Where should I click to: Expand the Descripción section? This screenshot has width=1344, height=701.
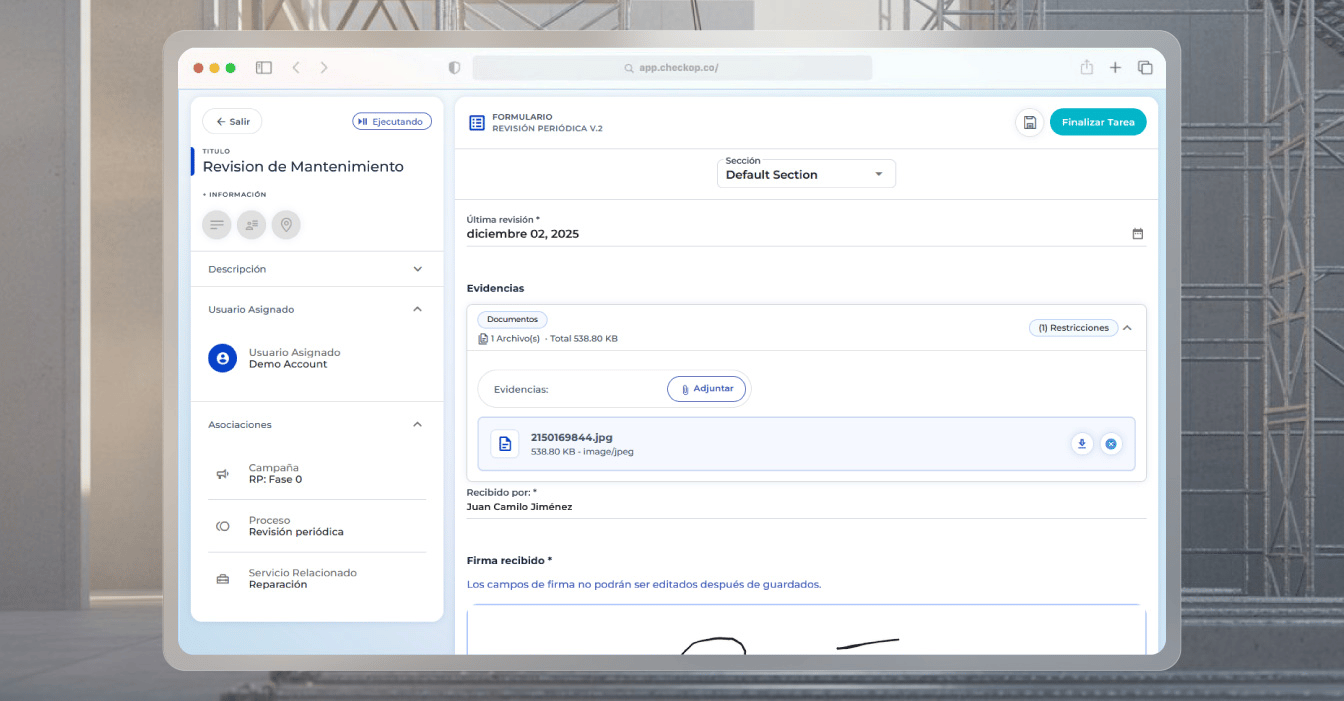[417, 269]
